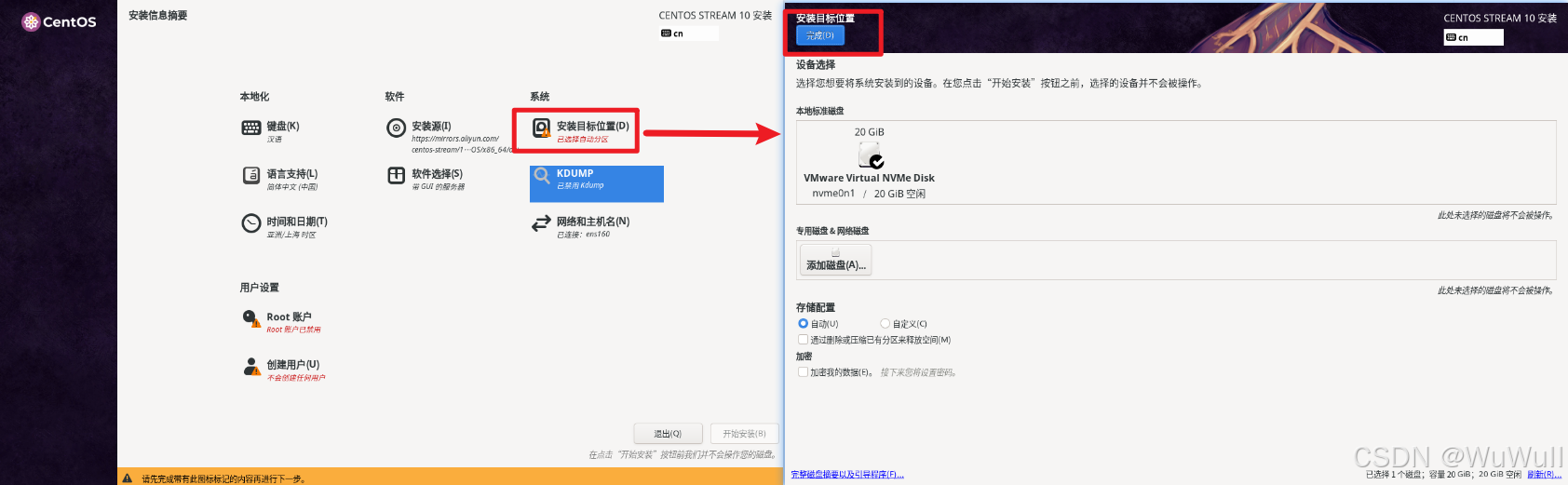Click the 刷新(R) refresh link
1568x485 pixels.
point(1545,475)
